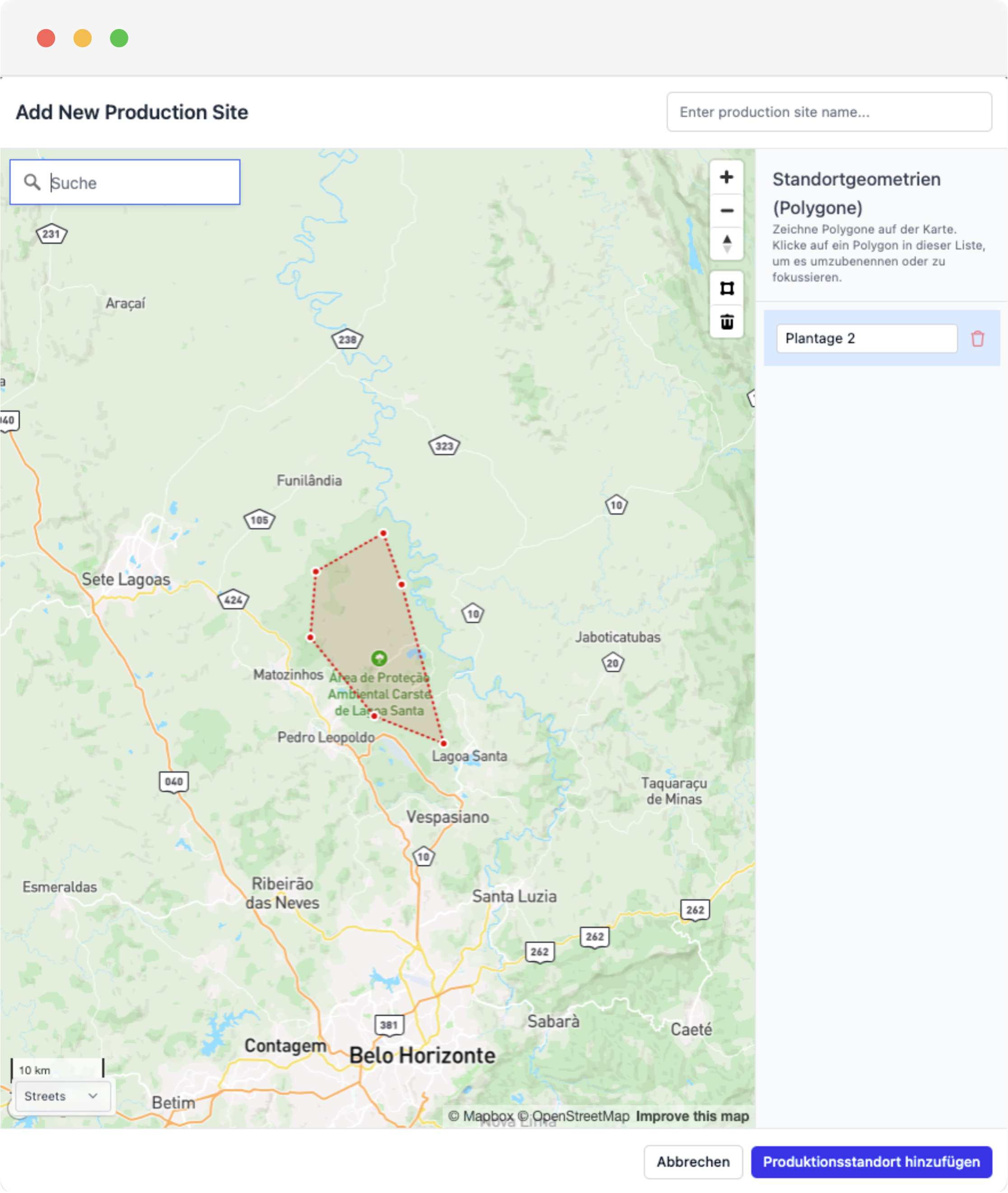This screenshot has height=1193, width=1008.
Task: Click the Santa Luzia map label
Action: (514, 896)
